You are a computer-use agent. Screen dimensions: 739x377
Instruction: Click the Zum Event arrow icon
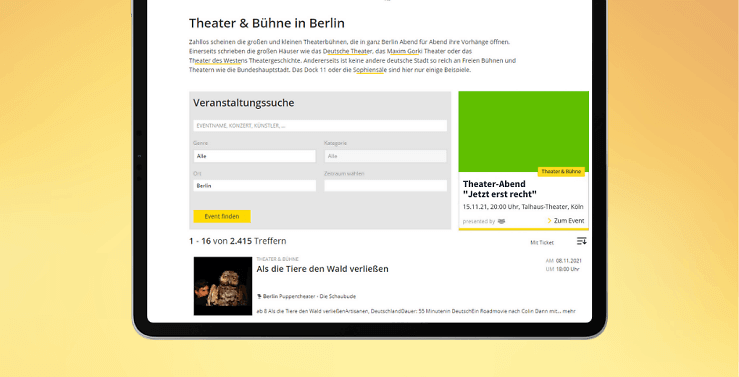coord(550,221)
